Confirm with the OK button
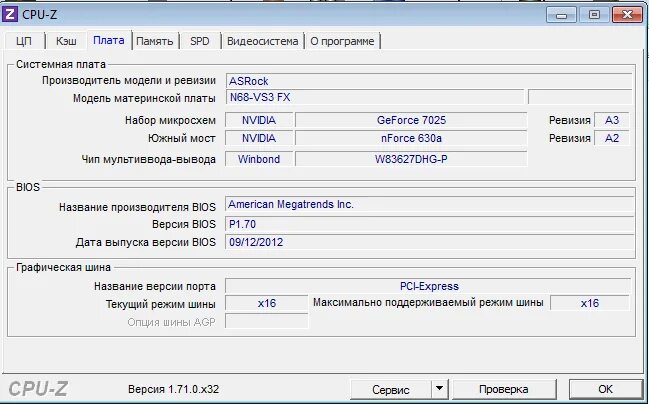 click(606, 390)
